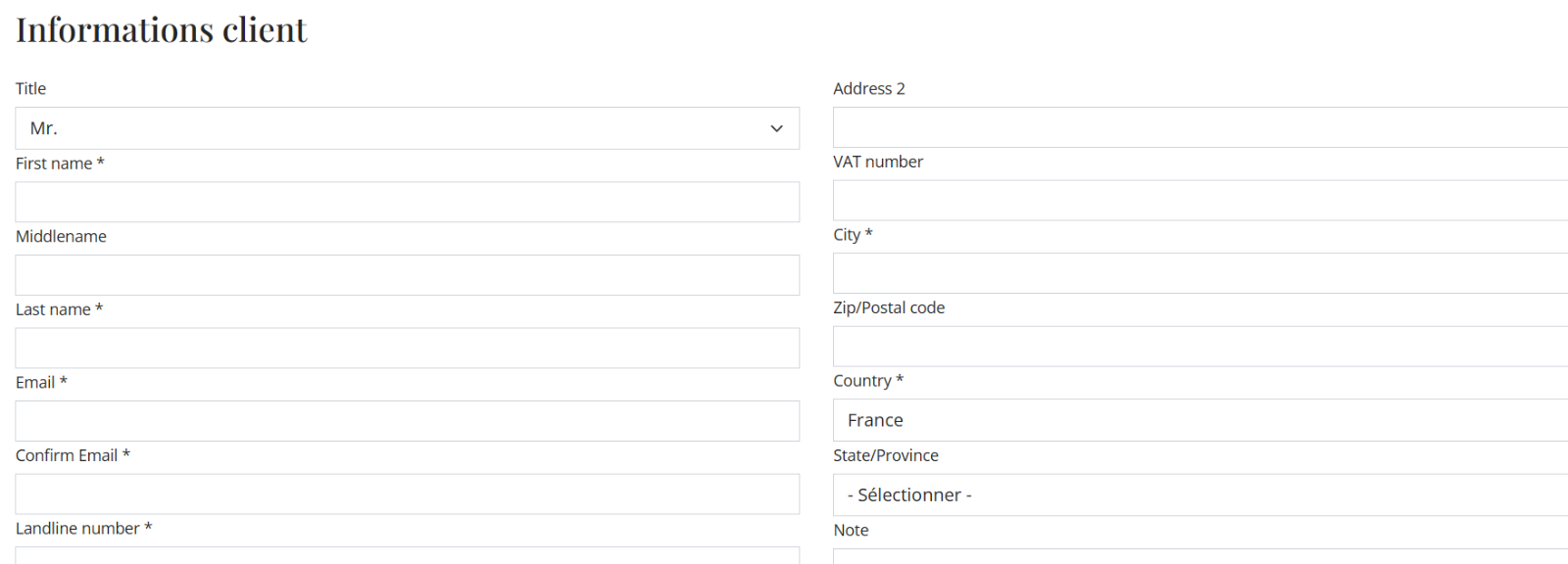The image size is (1568, 564).
Task: Click the City label text
Action: [847, 235]
